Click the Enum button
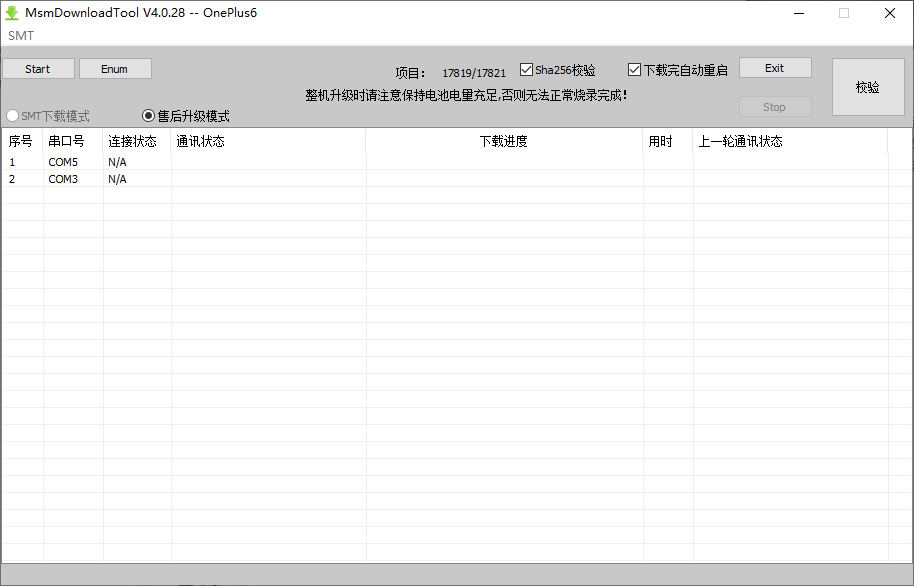914x586 pixels. click(x=115, y=69)
